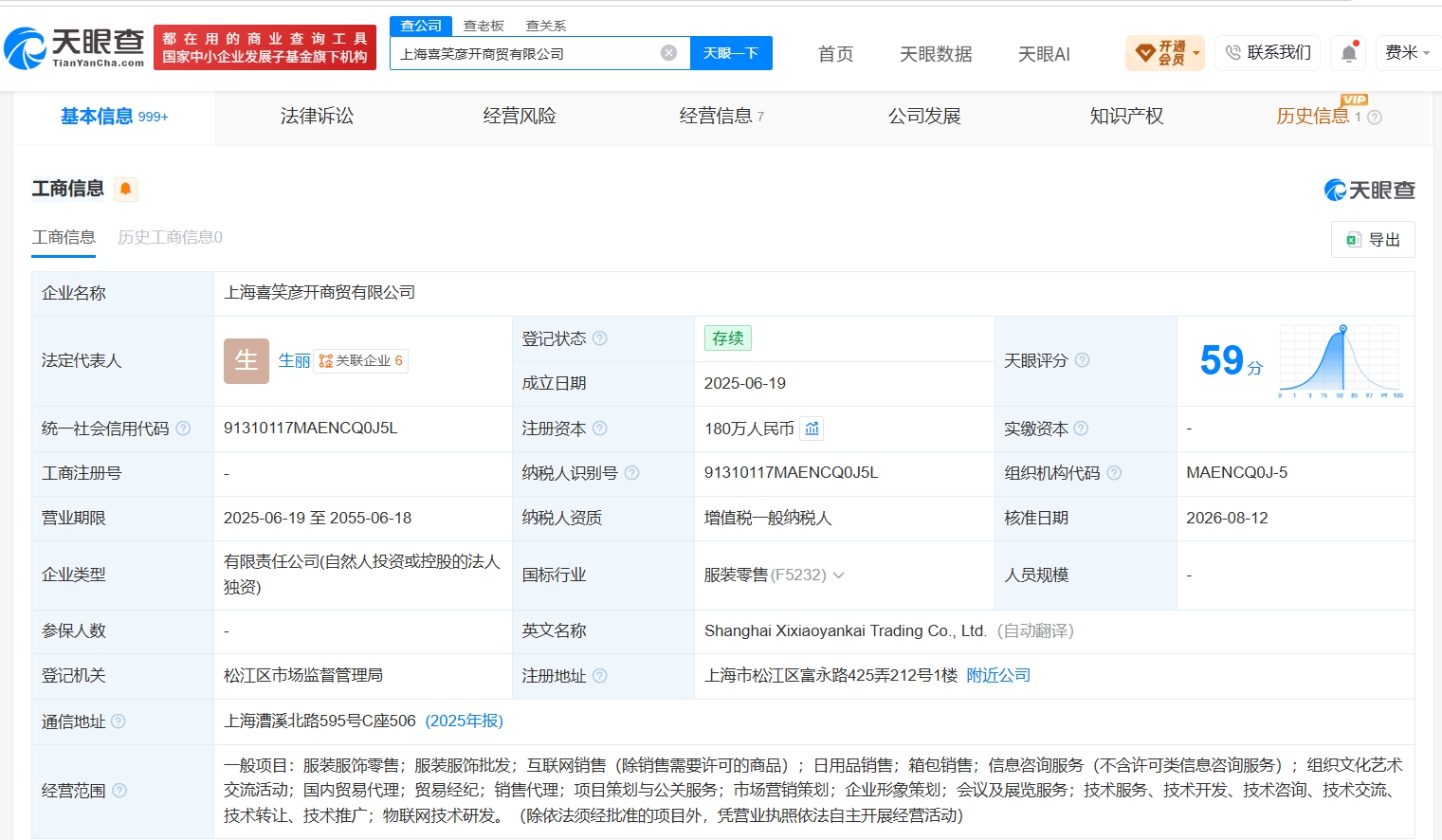This screenshot has height=840, width=1442.
Task: Click the VIP diamond icon in 开通会员
Action: [1145, 53]
